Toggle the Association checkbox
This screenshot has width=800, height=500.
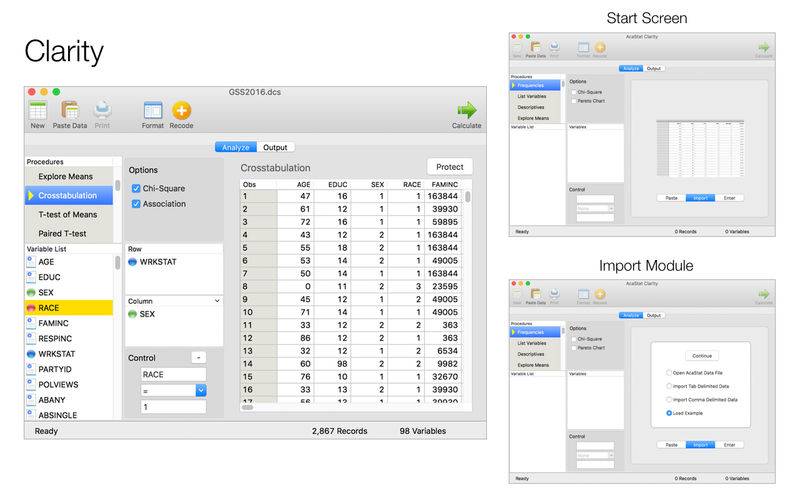[136, 204]
